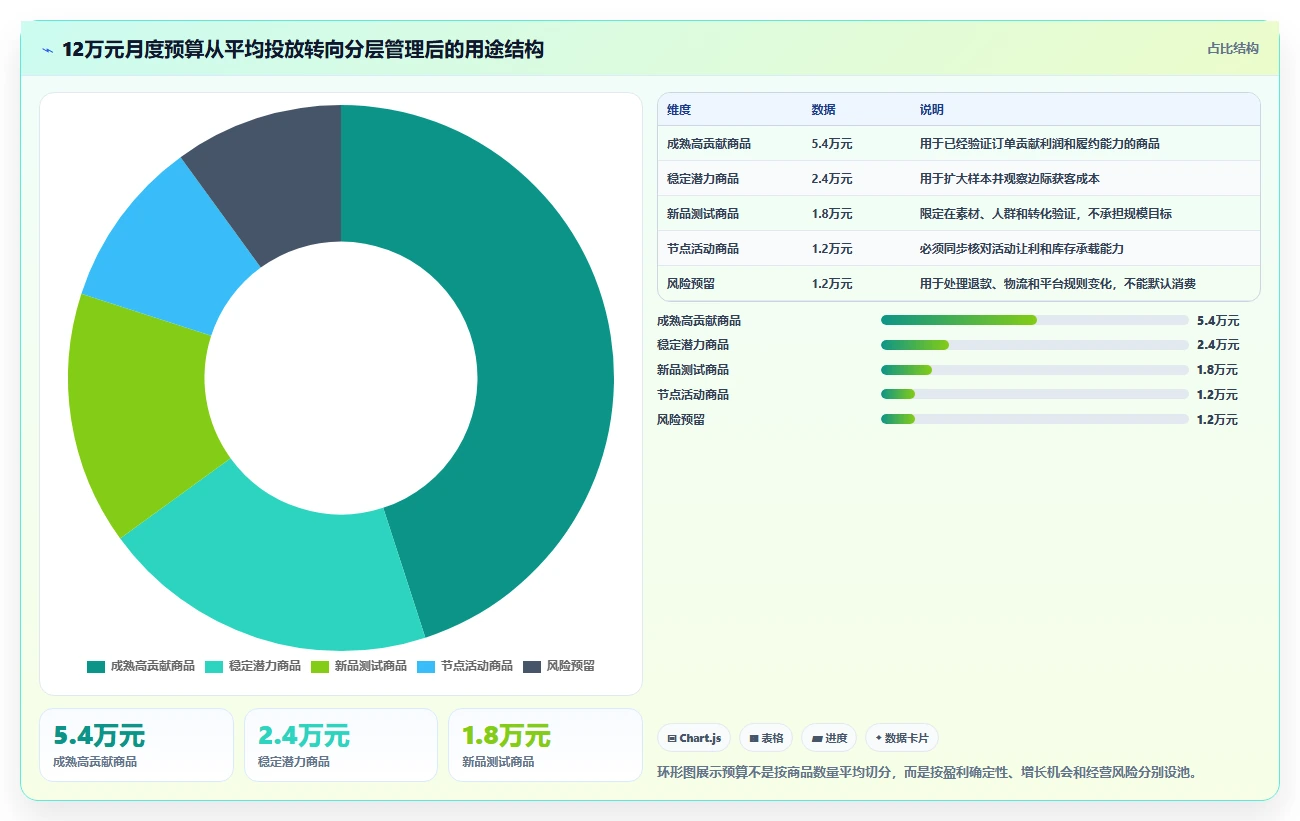The image size is (1300, 821).
Task: Click the 表格 chip
Action: pyautogui.click(x=766, y=738)
